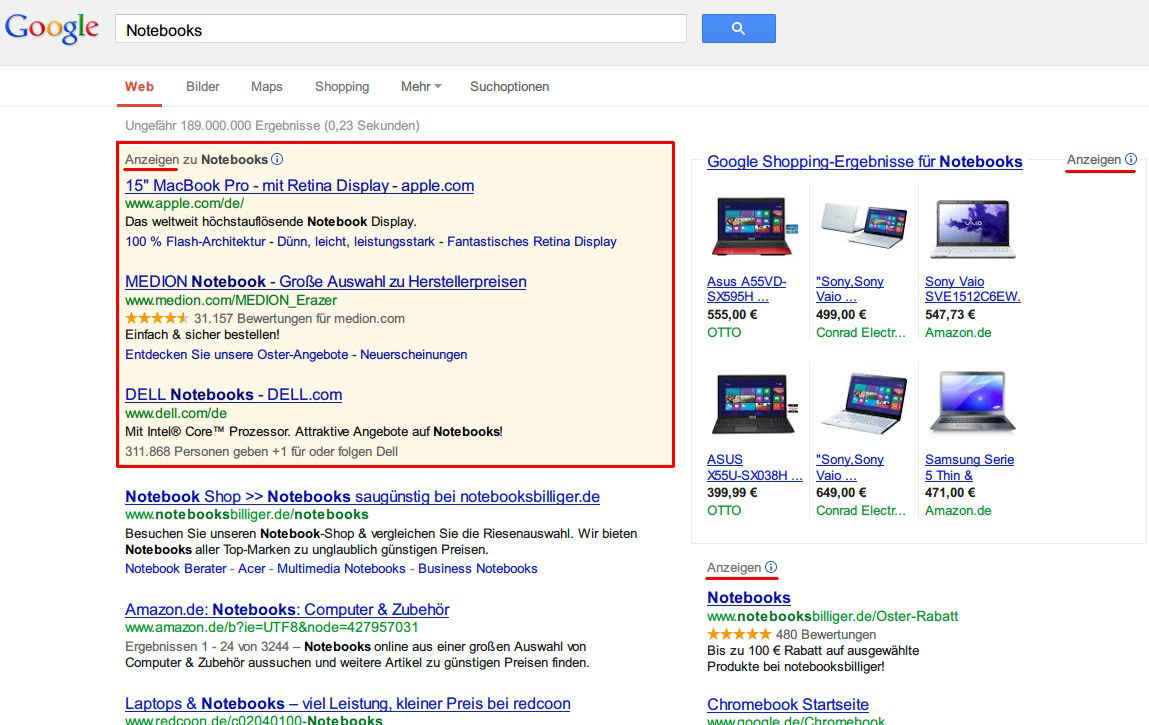The height and width of the screenshot is (725, 1149).
Task: Click 'Entdecken Sie unsere Oster-Angebote' link
Action: 237,354
